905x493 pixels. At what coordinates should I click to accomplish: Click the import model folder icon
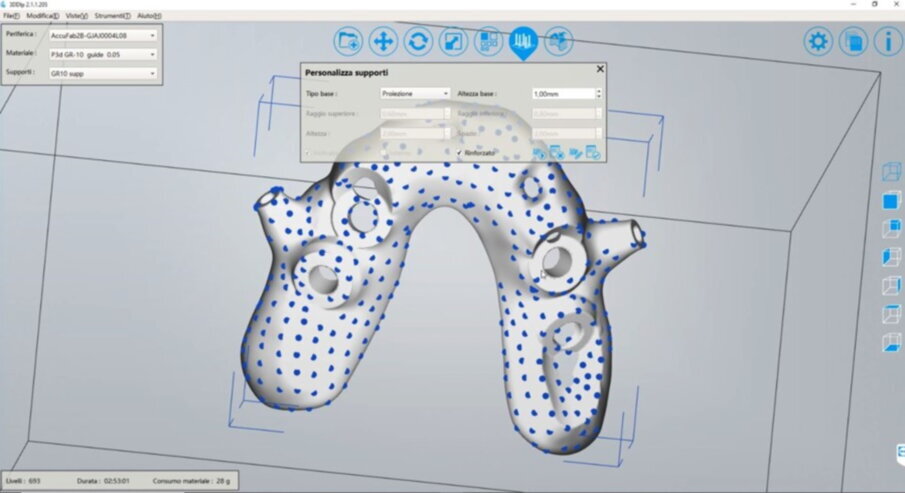pyautogui.click(x=349, y=41)
